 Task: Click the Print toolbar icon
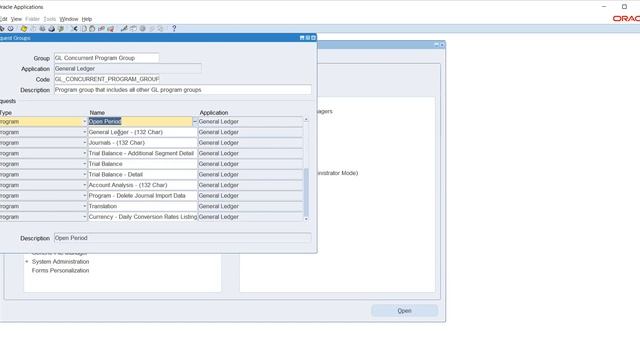tap(51, 29)
